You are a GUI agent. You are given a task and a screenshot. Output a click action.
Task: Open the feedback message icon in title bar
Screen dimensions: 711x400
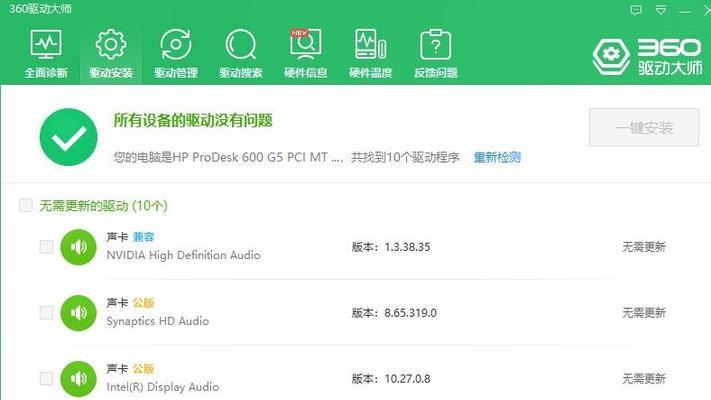point(636,10)
